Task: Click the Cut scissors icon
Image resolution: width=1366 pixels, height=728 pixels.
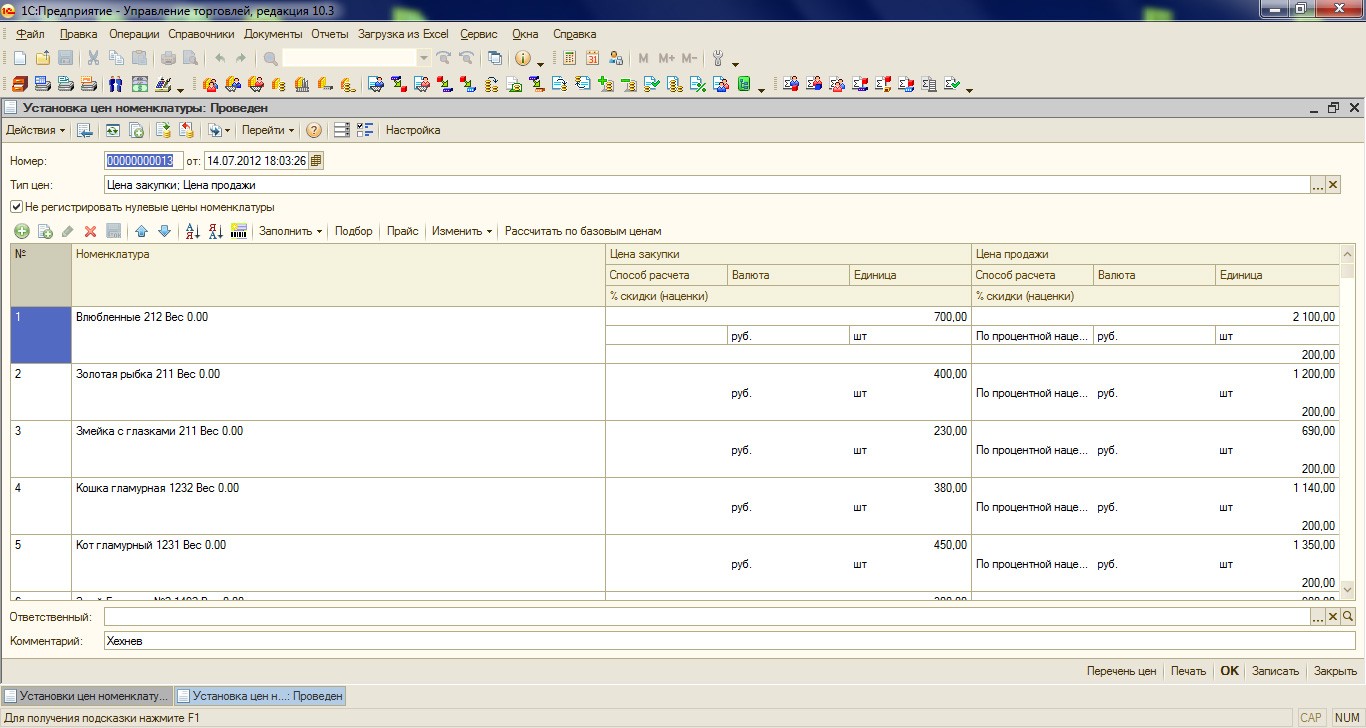Action: click(93, 59)
